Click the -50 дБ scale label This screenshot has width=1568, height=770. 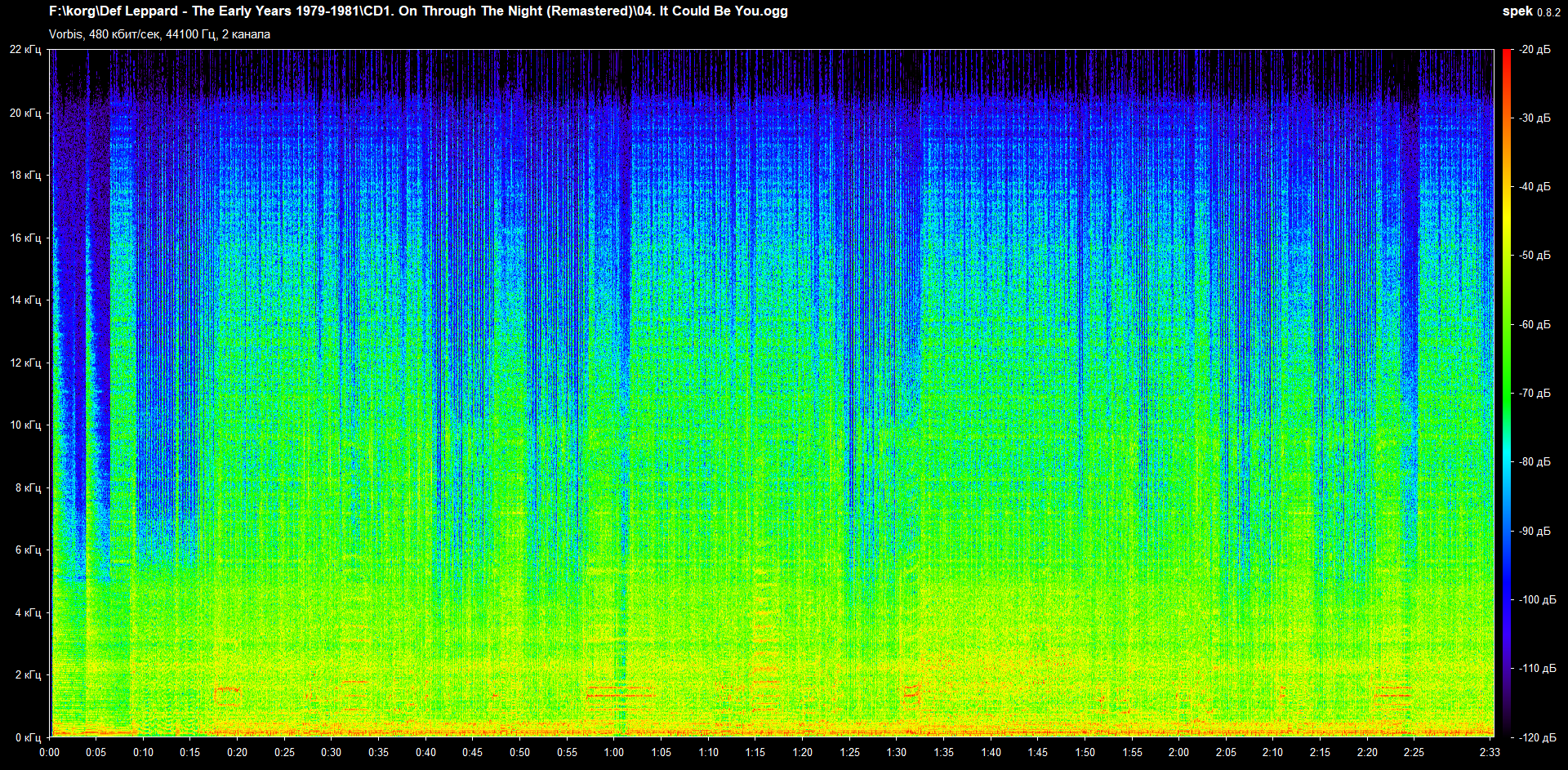[1535, 256]
